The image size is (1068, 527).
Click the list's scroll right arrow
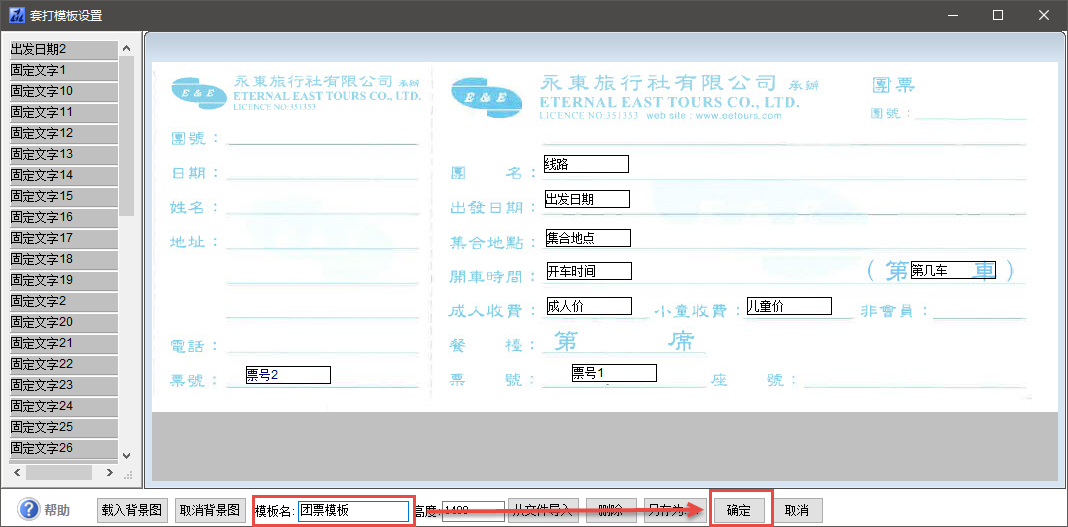click(x=110, y=473)
